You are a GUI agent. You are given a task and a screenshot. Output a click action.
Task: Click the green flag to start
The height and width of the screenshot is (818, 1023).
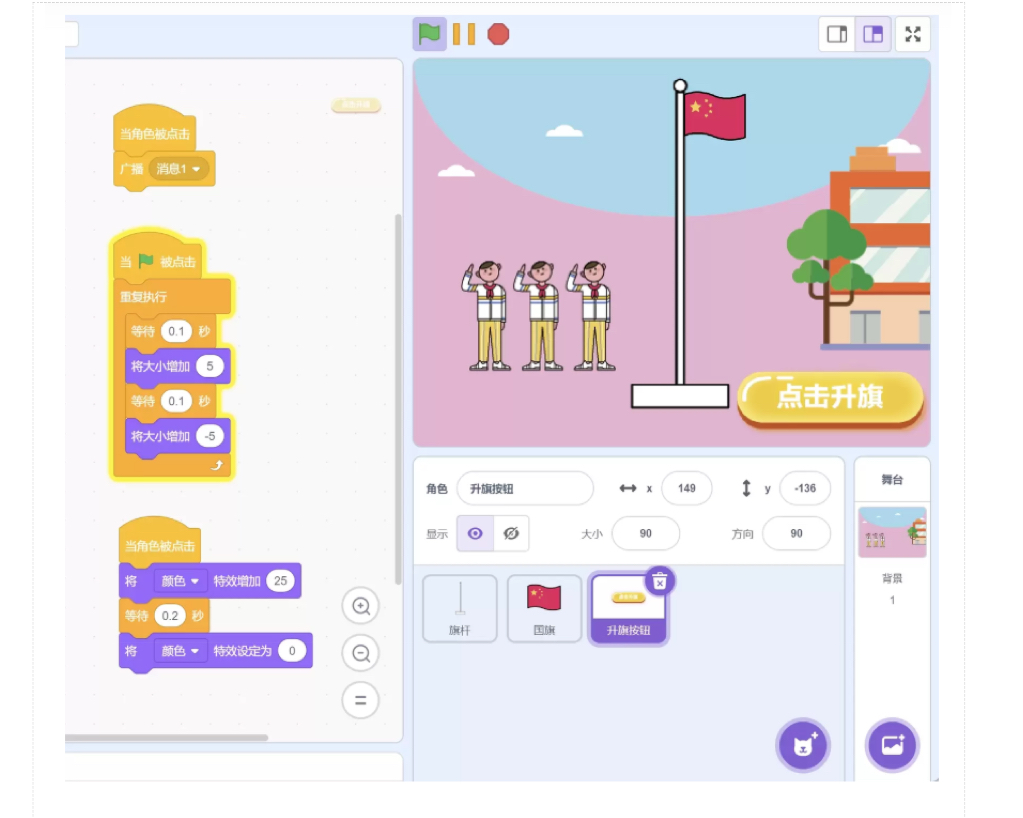pos(430,34)
